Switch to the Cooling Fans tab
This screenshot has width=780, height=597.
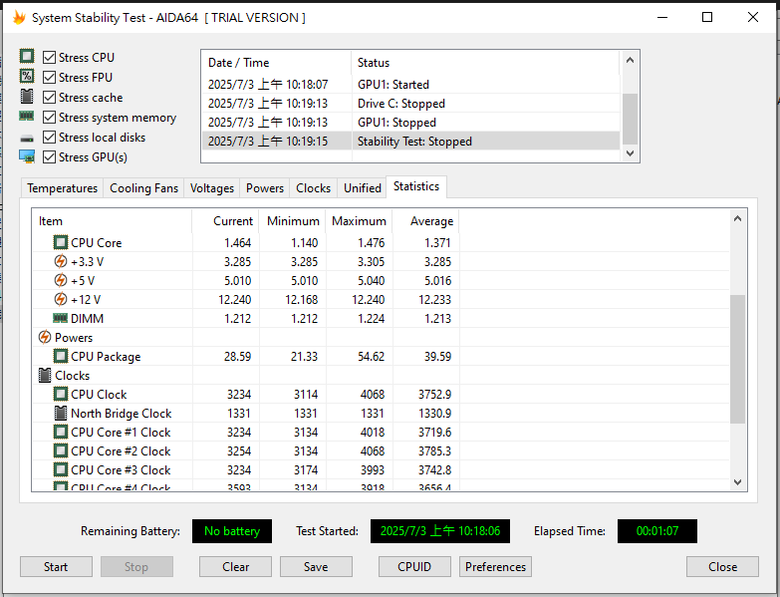tap(144, 188)
